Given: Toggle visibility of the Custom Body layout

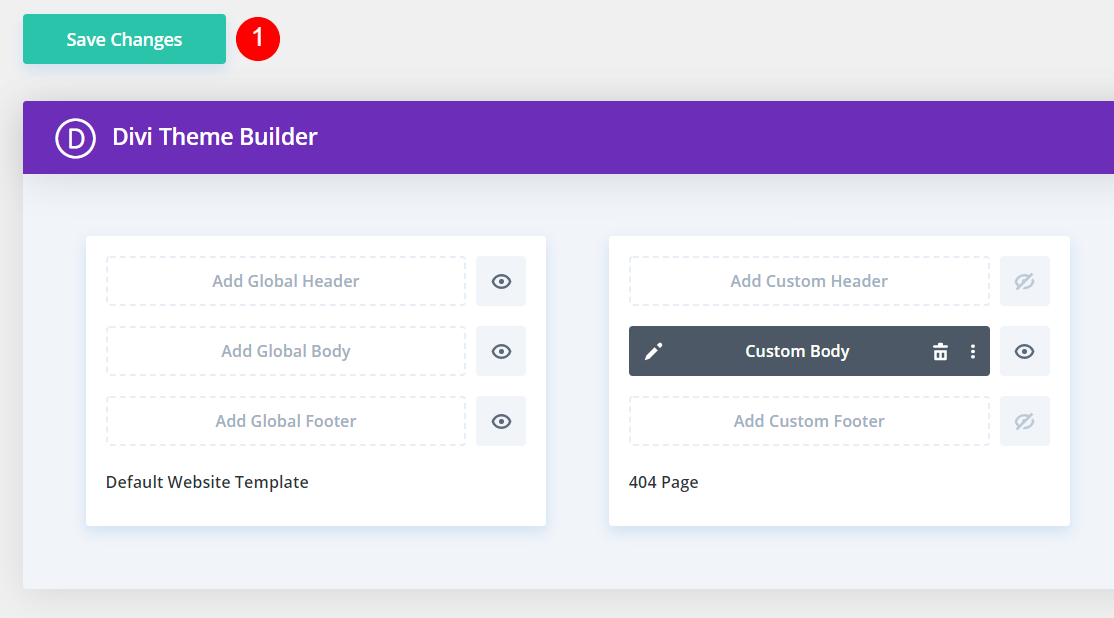Looking at the screenshot, I should 1024,351.
